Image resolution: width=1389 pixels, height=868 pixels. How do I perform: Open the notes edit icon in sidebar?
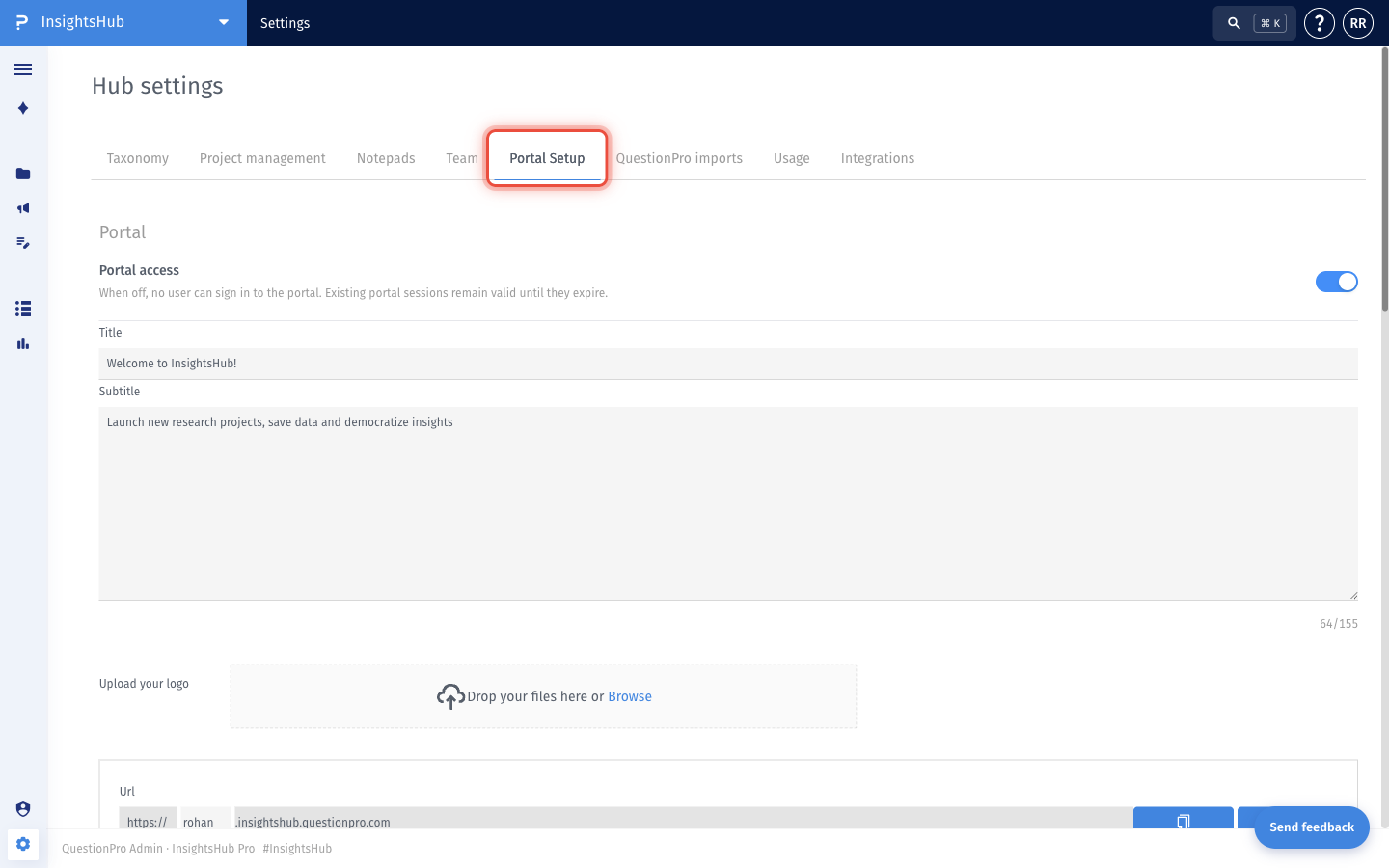click(x=23, y=243)
